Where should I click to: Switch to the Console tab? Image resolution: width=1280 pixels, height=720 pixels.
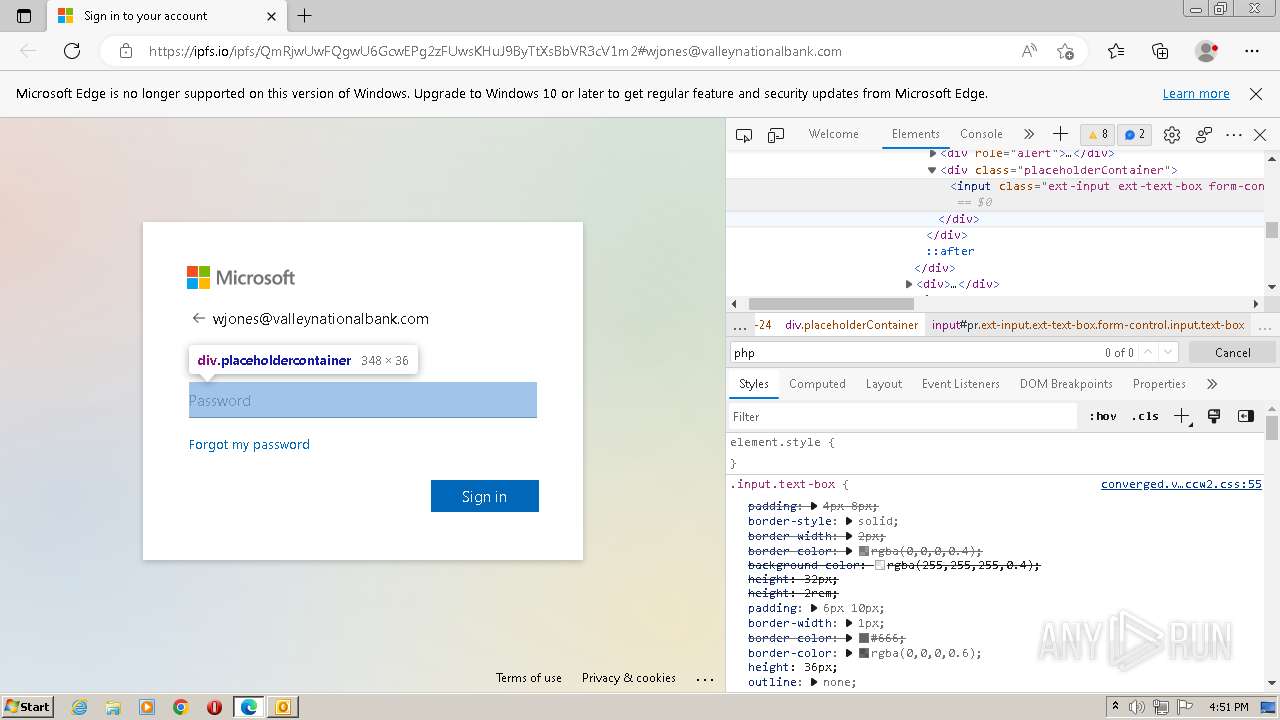click(981, 134)
